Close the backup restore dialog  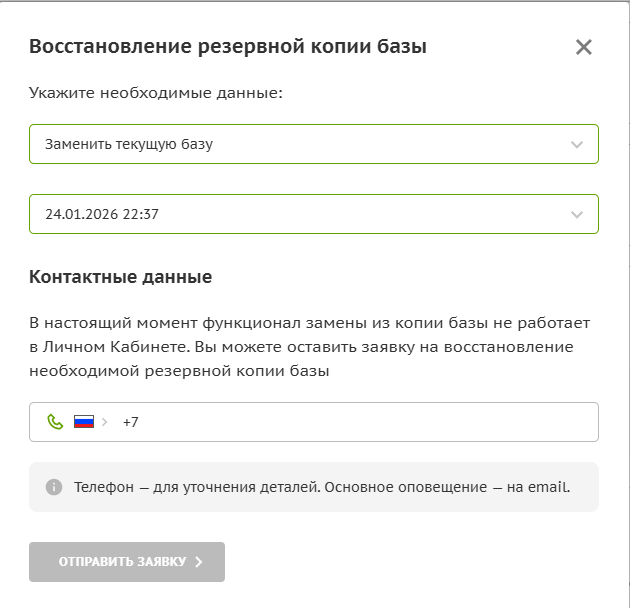tap(584, 47)
